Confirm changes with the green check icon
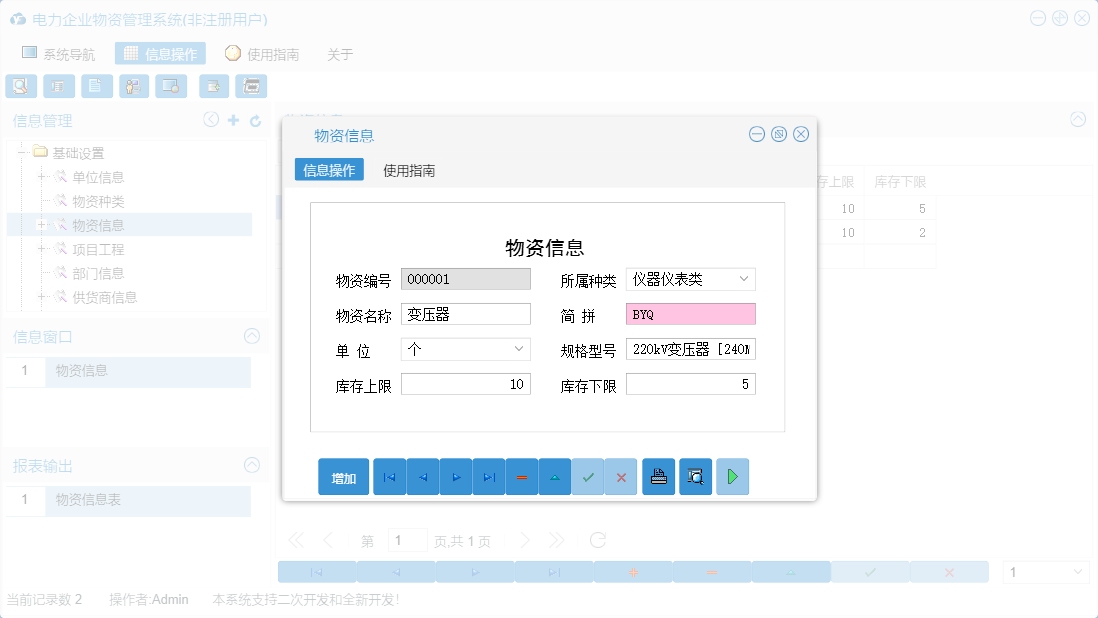 point(588,477)
